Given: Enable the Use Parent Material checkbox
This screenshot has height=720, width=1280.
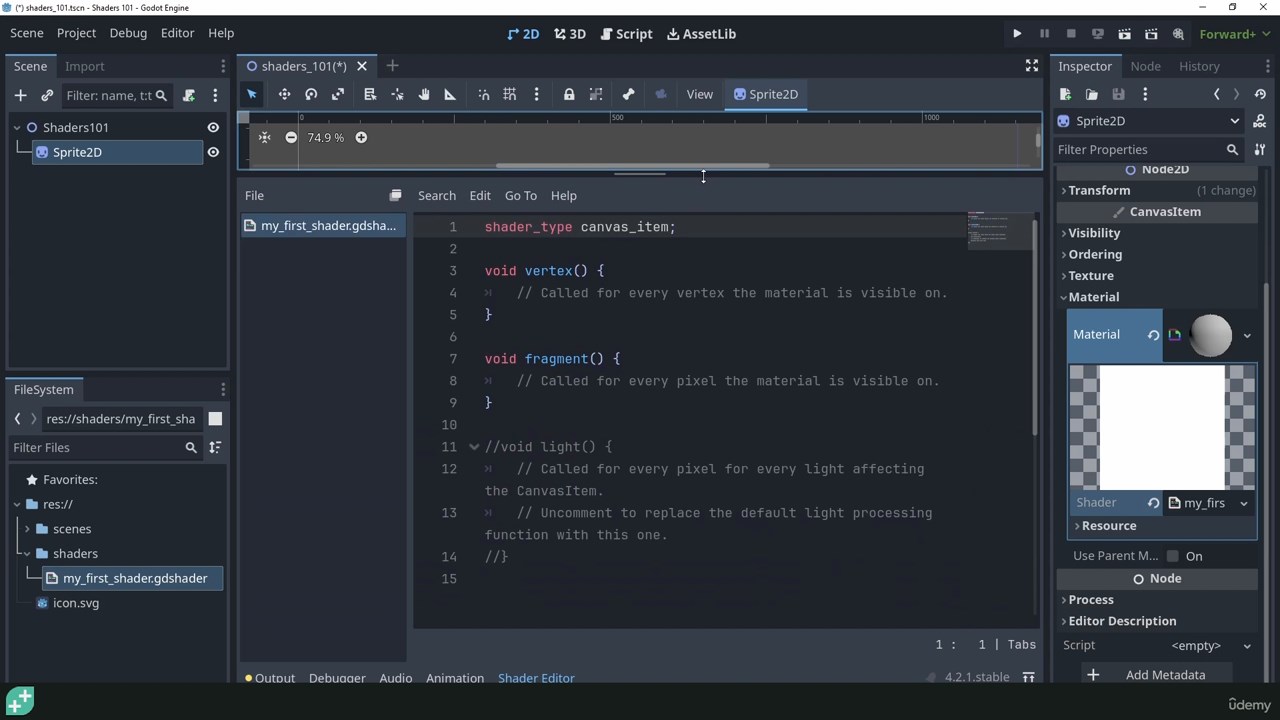Looking at the screenshot, I should click(1173, 556).
